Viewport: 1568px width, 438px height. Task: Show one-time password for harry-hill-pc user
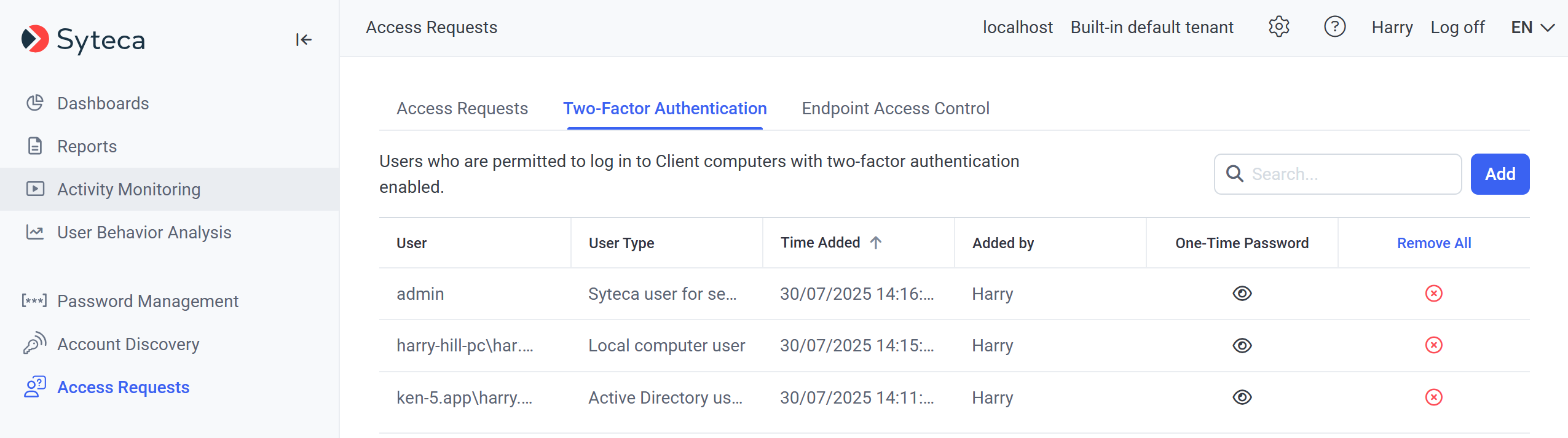click(x=1242, y=345)
